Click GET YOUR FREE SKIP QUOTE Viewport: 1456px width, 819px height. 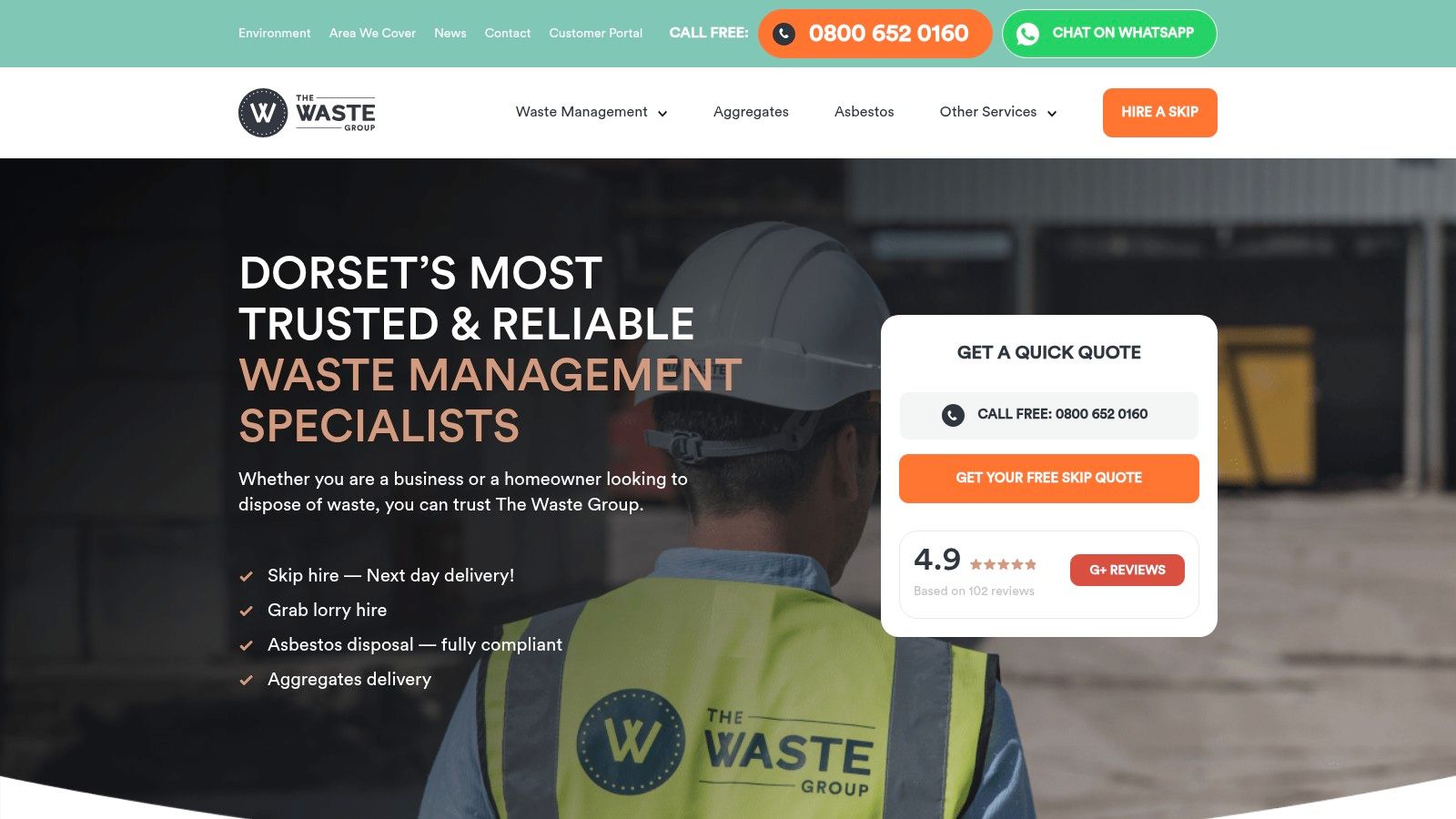[x=1048, y=478]
